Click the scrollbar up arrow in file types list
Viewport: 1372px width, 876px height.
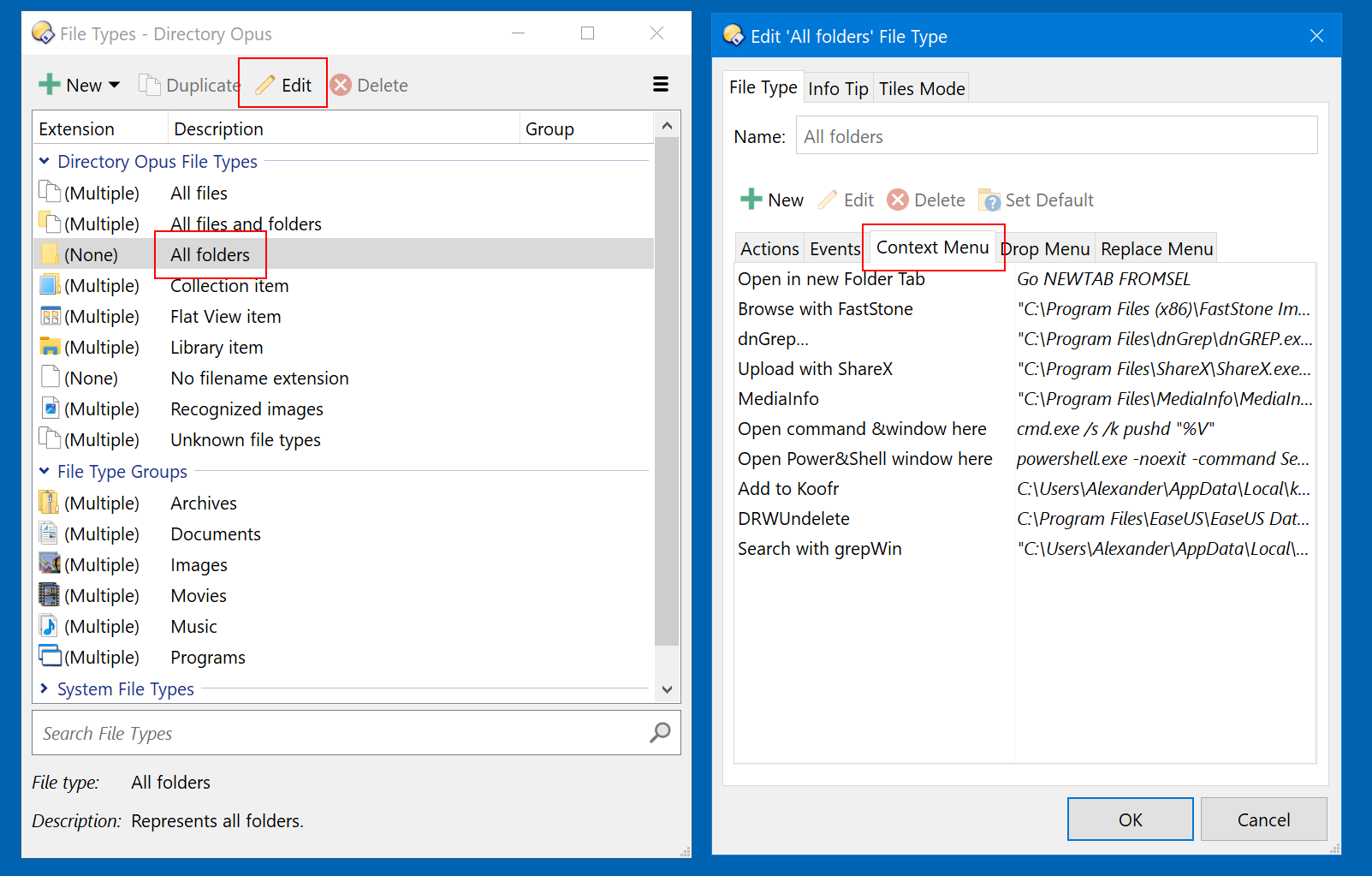tap(668, 126)
